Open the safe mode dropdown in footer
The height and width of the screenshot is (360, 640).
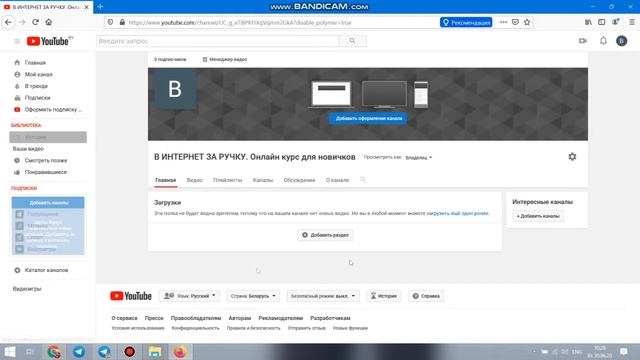pyautogui.click(x=323, y=296)
